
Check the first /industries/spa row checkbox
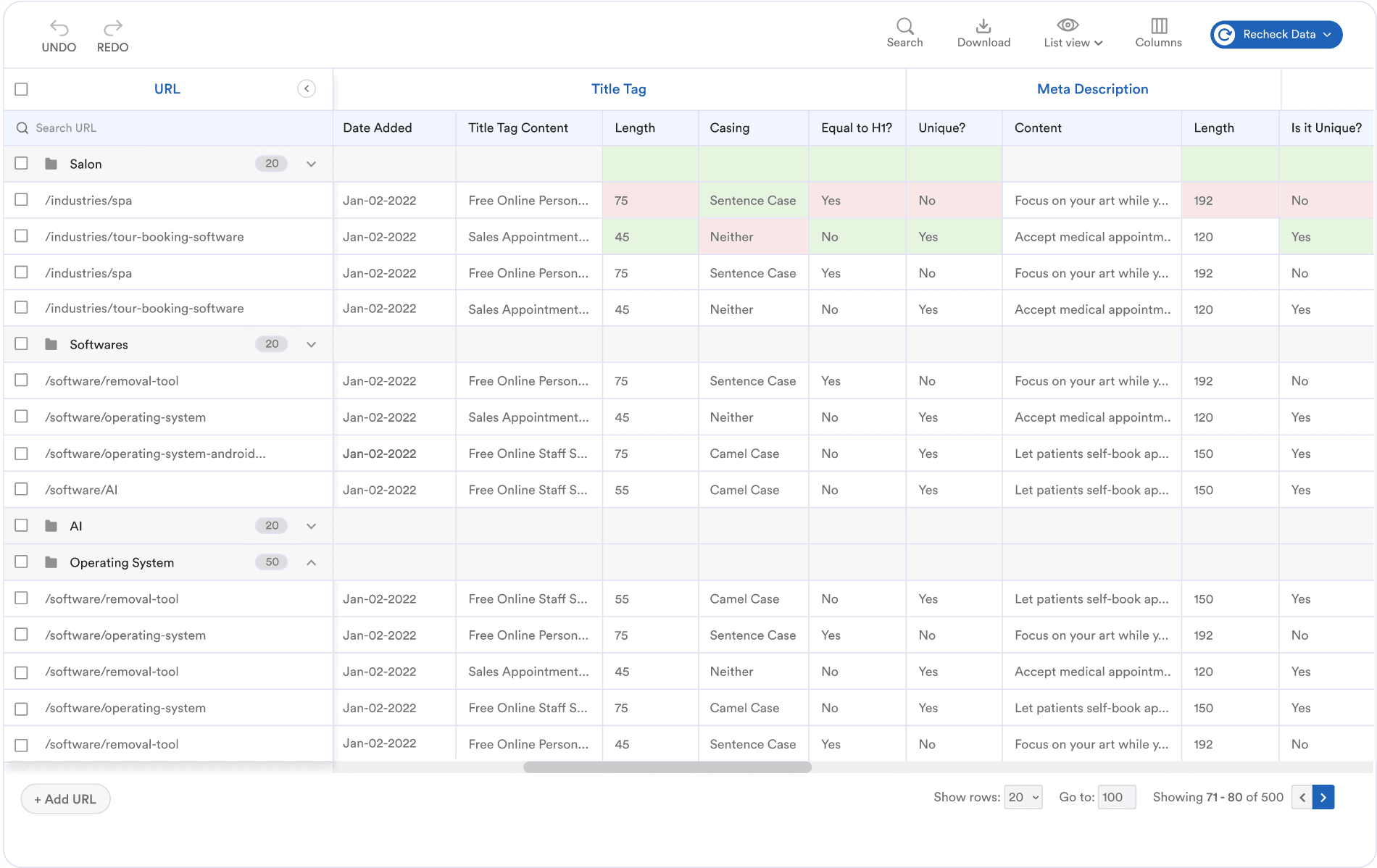pyautogui.click(x=22, y=199)
